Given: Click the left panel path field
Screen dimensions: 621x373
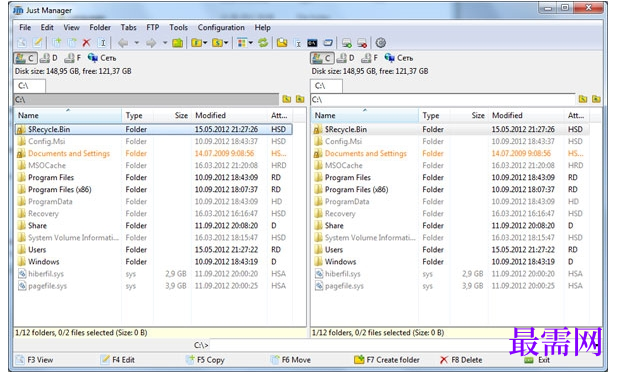Looking at the screenshot, I should [x=146, y=99].
